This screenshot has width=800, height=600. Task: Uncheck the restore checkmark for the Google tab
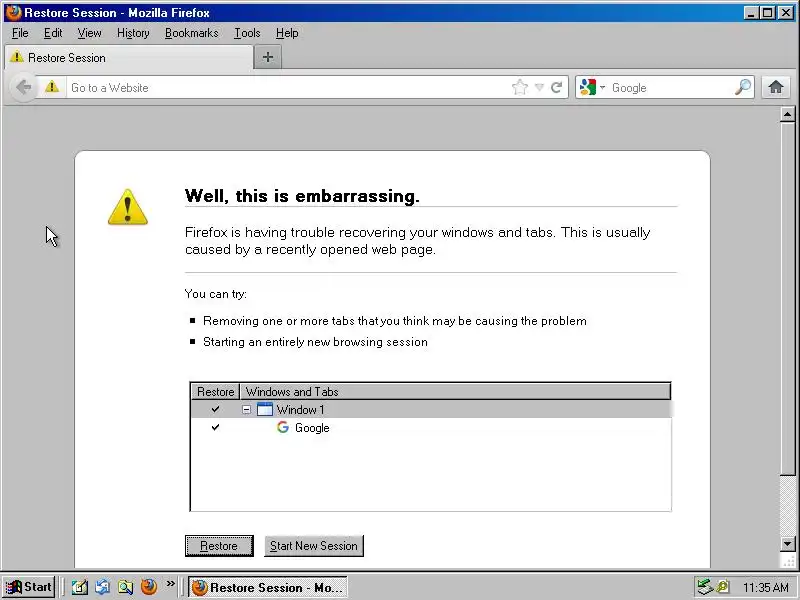(215, 427)
